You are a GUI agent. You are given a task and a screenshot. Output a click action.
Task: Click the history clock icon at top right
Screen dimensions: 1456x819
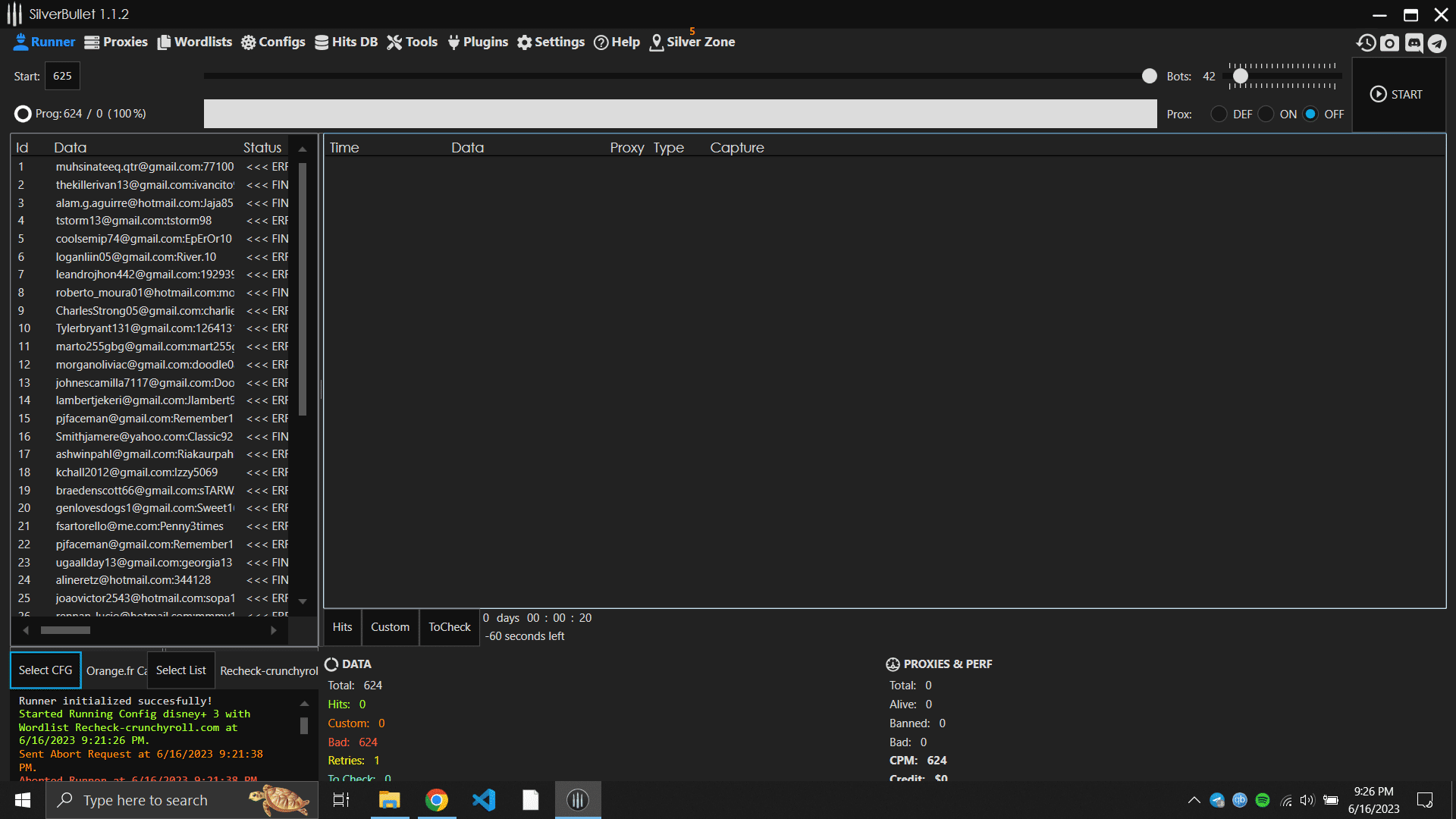[1366, 42]
